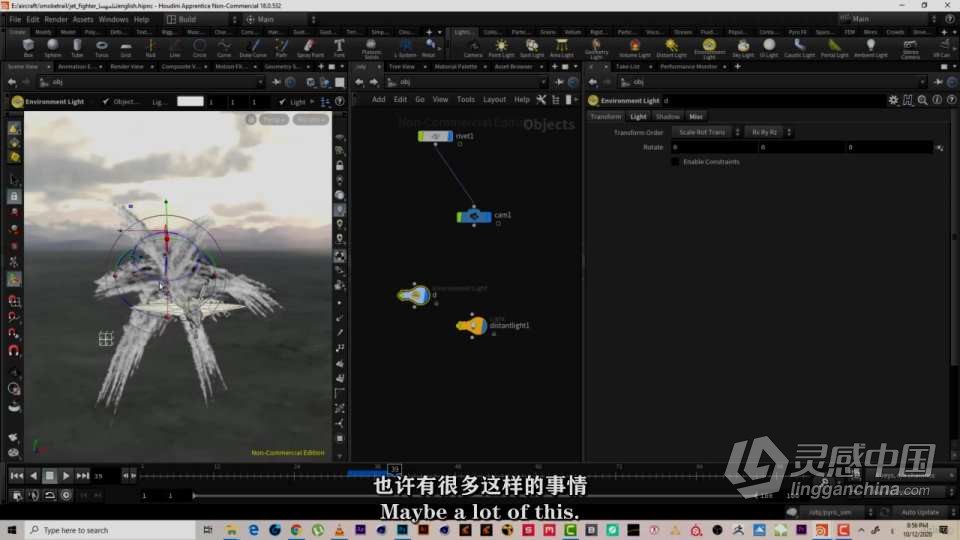Select the Spray Paint shelf tool

310,47
